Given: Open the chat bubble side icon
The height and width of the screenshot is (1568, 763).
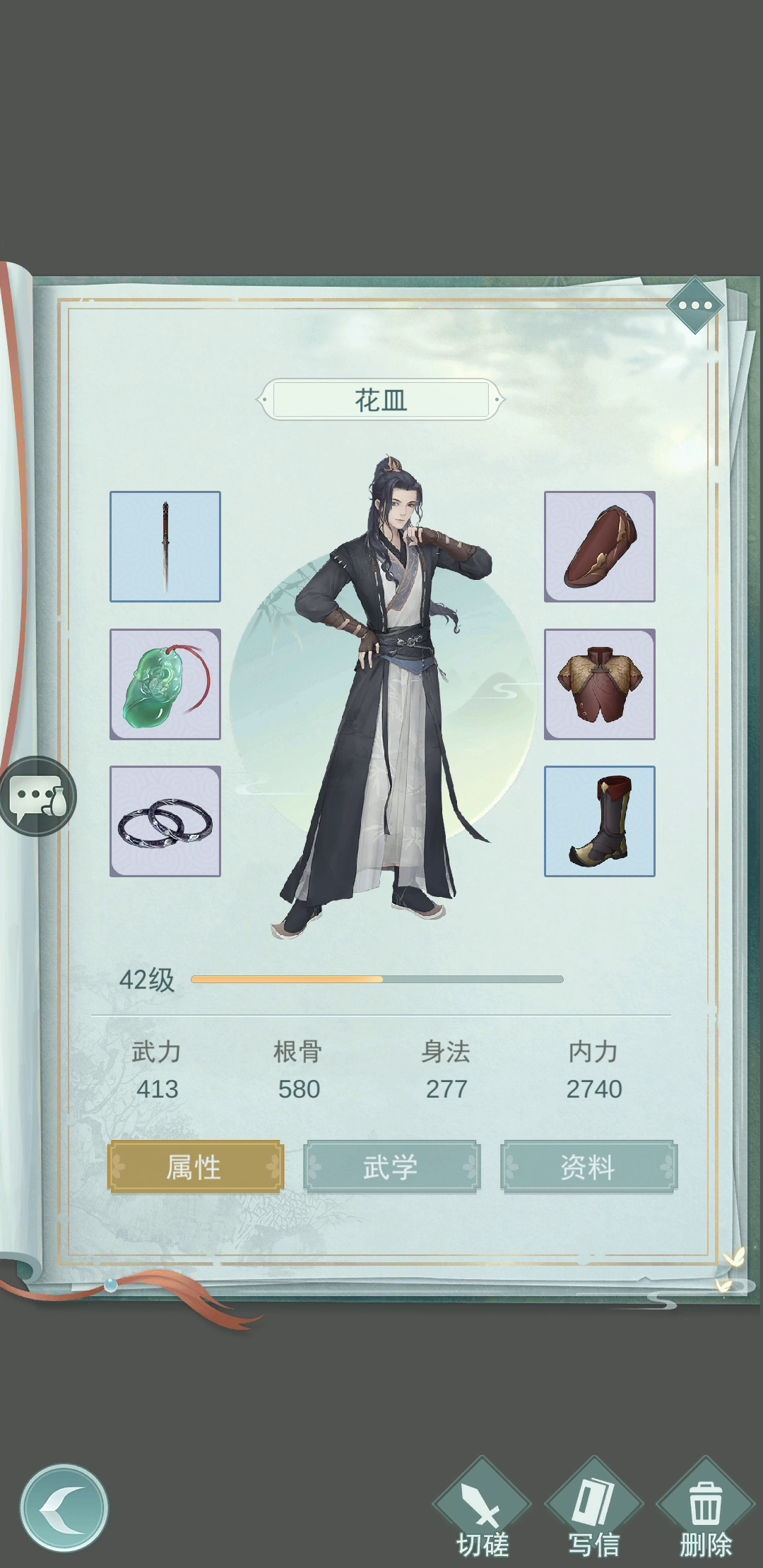Looking at the screenshot, I should click(x=37, y=797).
